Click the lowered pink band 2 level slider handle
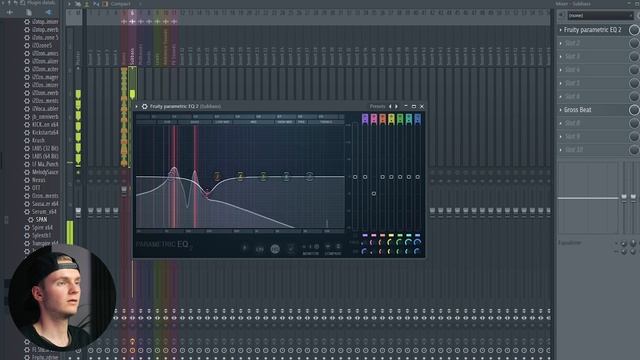The height and width of the screenshot is (360, 640). pyautogui.click(x=374, y=193)
